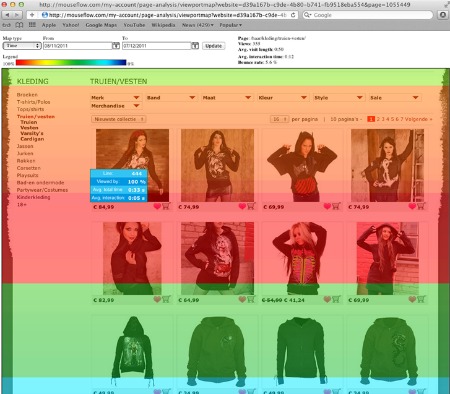Open the Popular bookmarks menu

[230, 25]
